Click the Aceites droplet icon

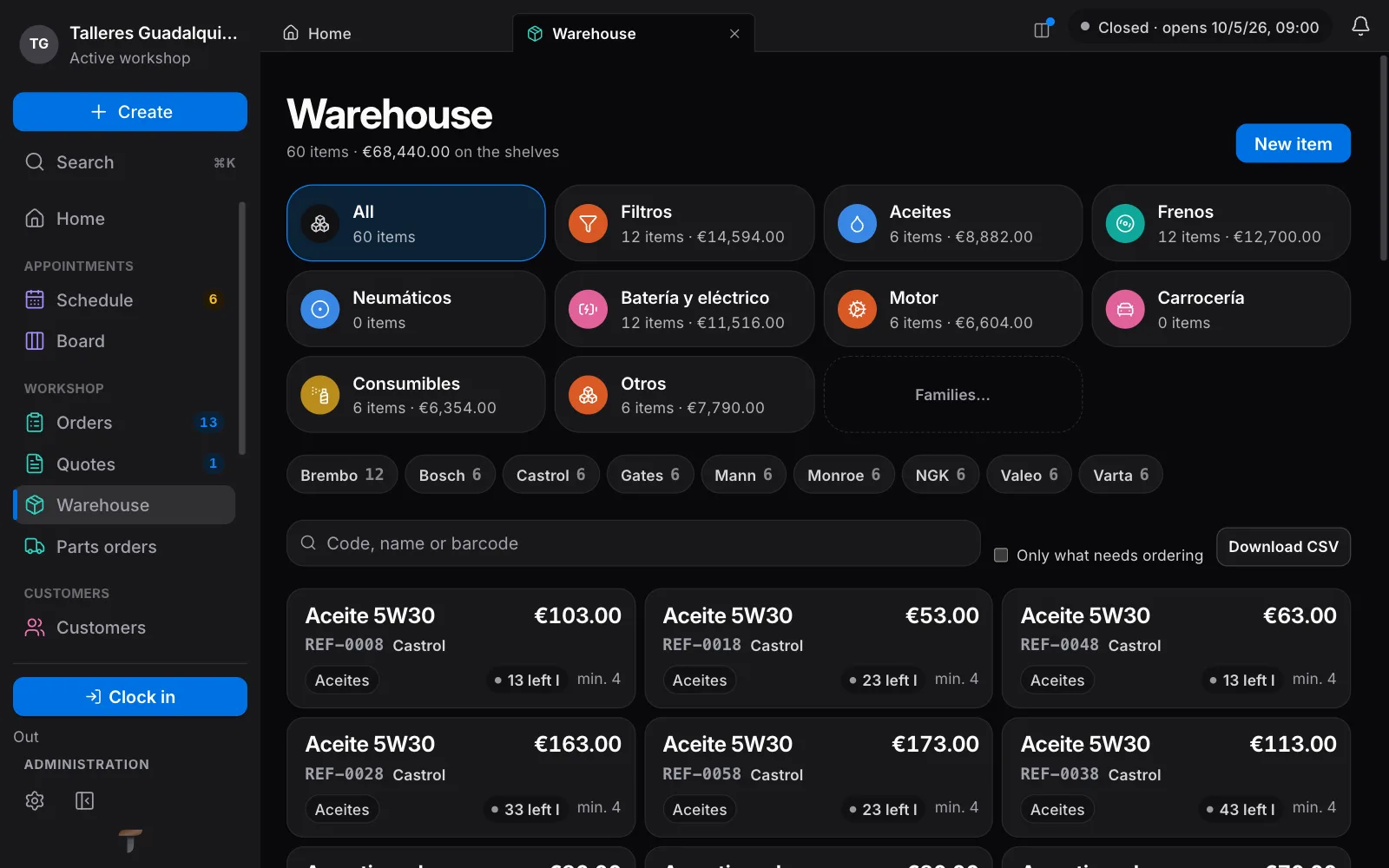857,224
